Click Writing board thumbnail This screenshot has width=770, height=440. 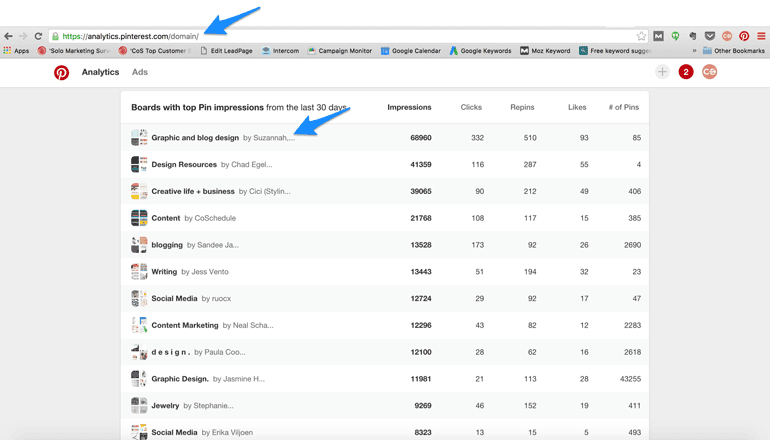pos(139,272)
